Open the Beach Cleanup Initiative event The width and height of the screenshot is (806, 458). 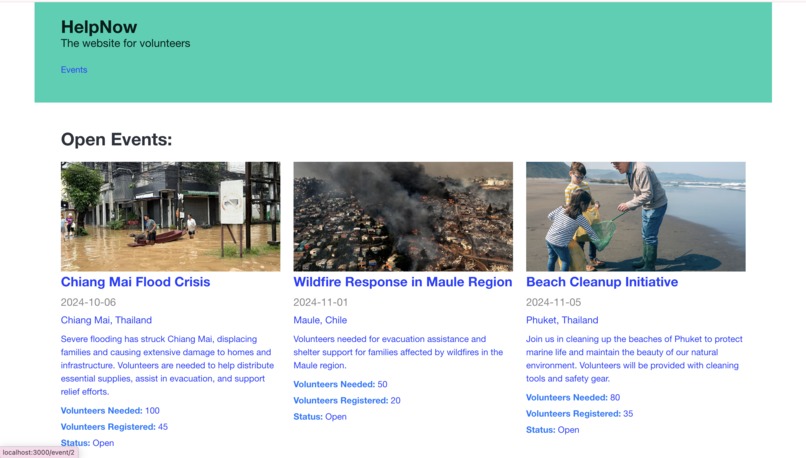(x=601, y=282)
